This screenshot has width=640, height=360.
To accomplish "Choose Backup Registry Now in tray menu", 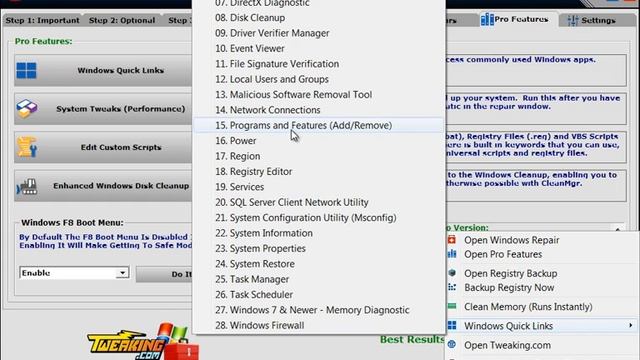I will coord(542,287).
